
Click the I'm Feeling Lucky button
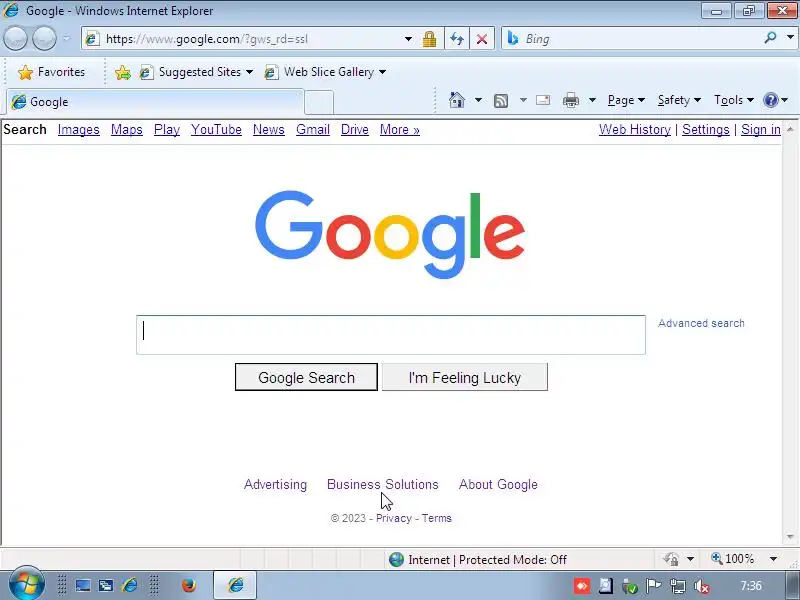click(465, 377)
